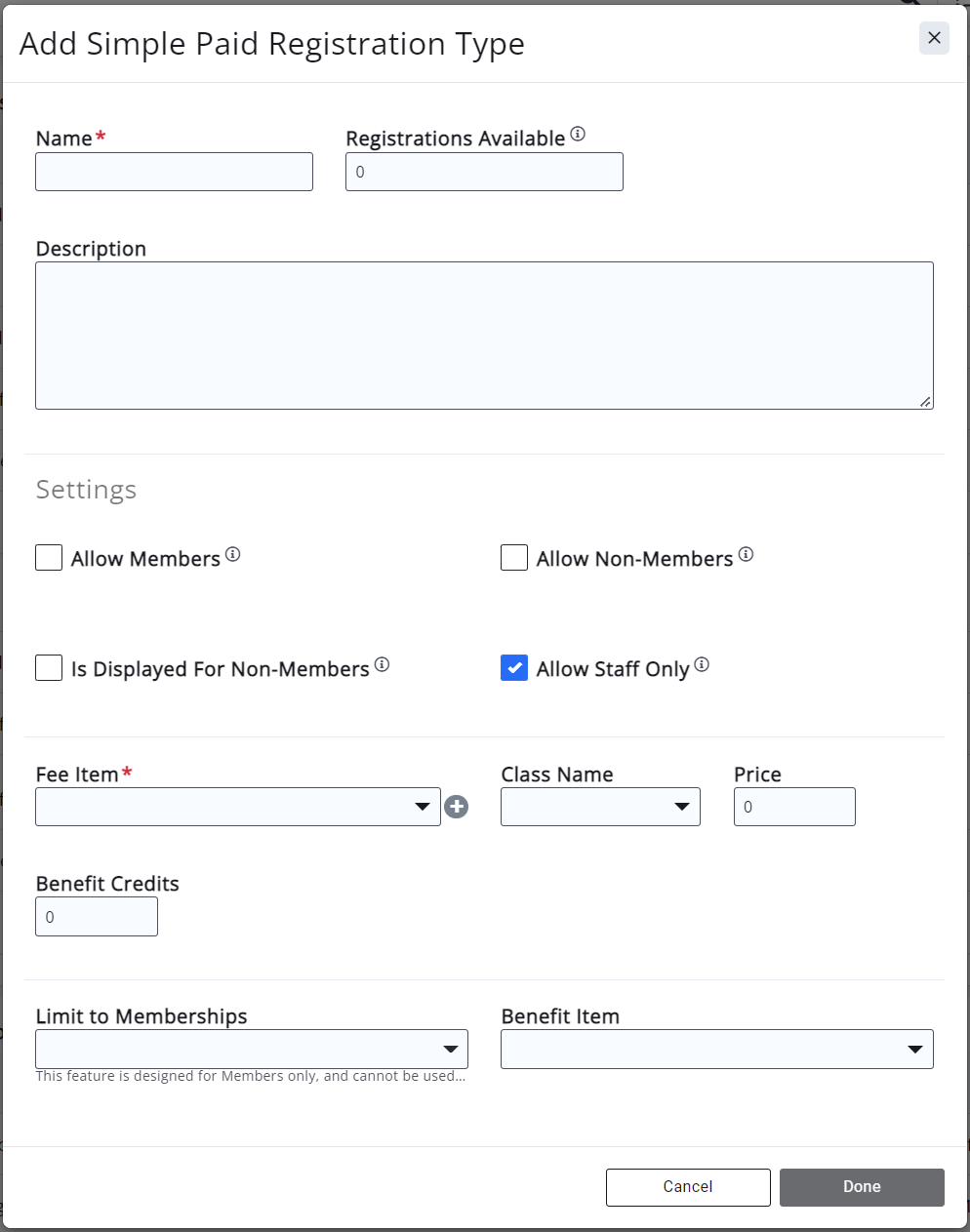Select the Price input field
This screenshot has width=970, height=1232.
pos(794,807)
